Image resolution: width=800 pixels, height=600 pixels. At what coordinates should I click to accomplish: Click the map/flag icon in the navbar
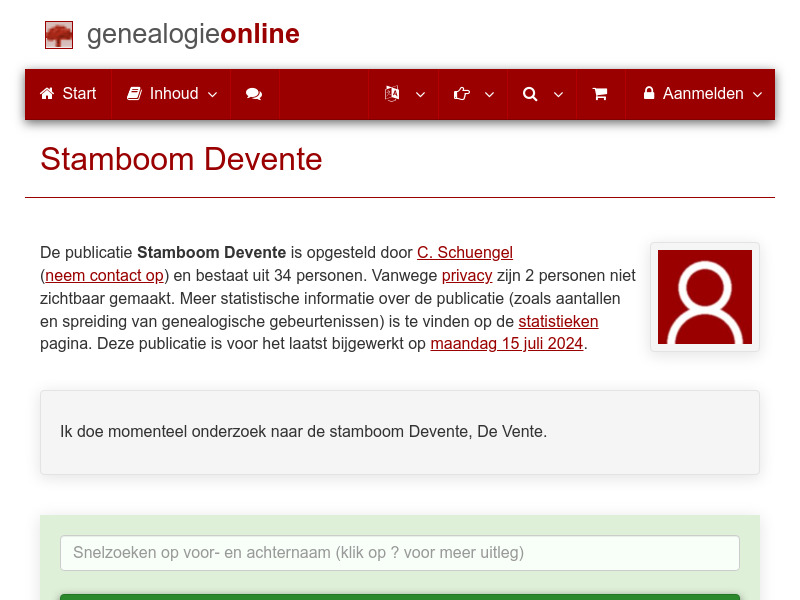392,93
